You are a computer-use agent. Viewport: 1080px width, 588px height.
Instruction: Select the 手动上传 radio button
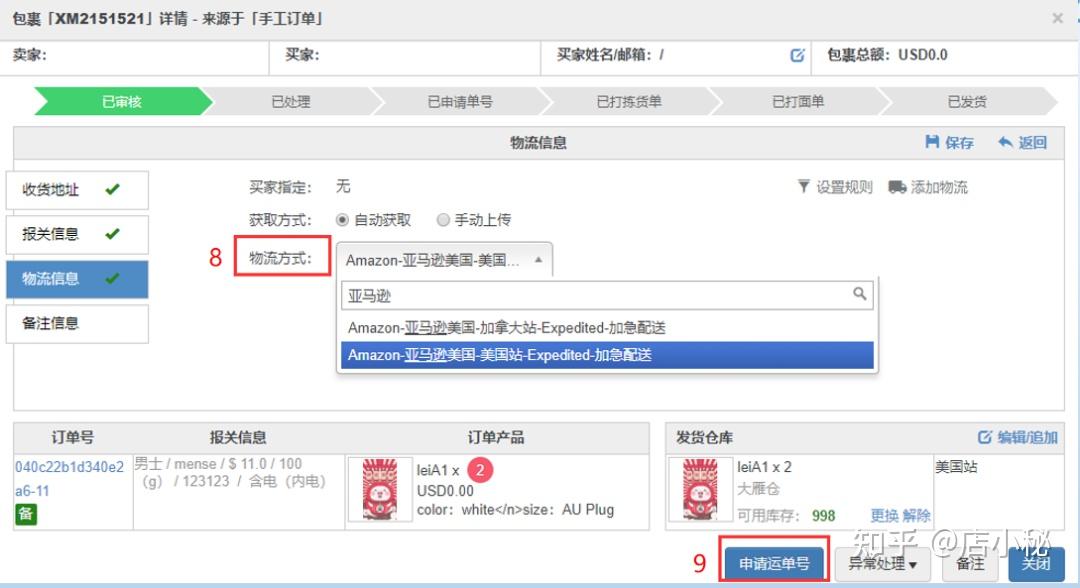pos(442,219)
